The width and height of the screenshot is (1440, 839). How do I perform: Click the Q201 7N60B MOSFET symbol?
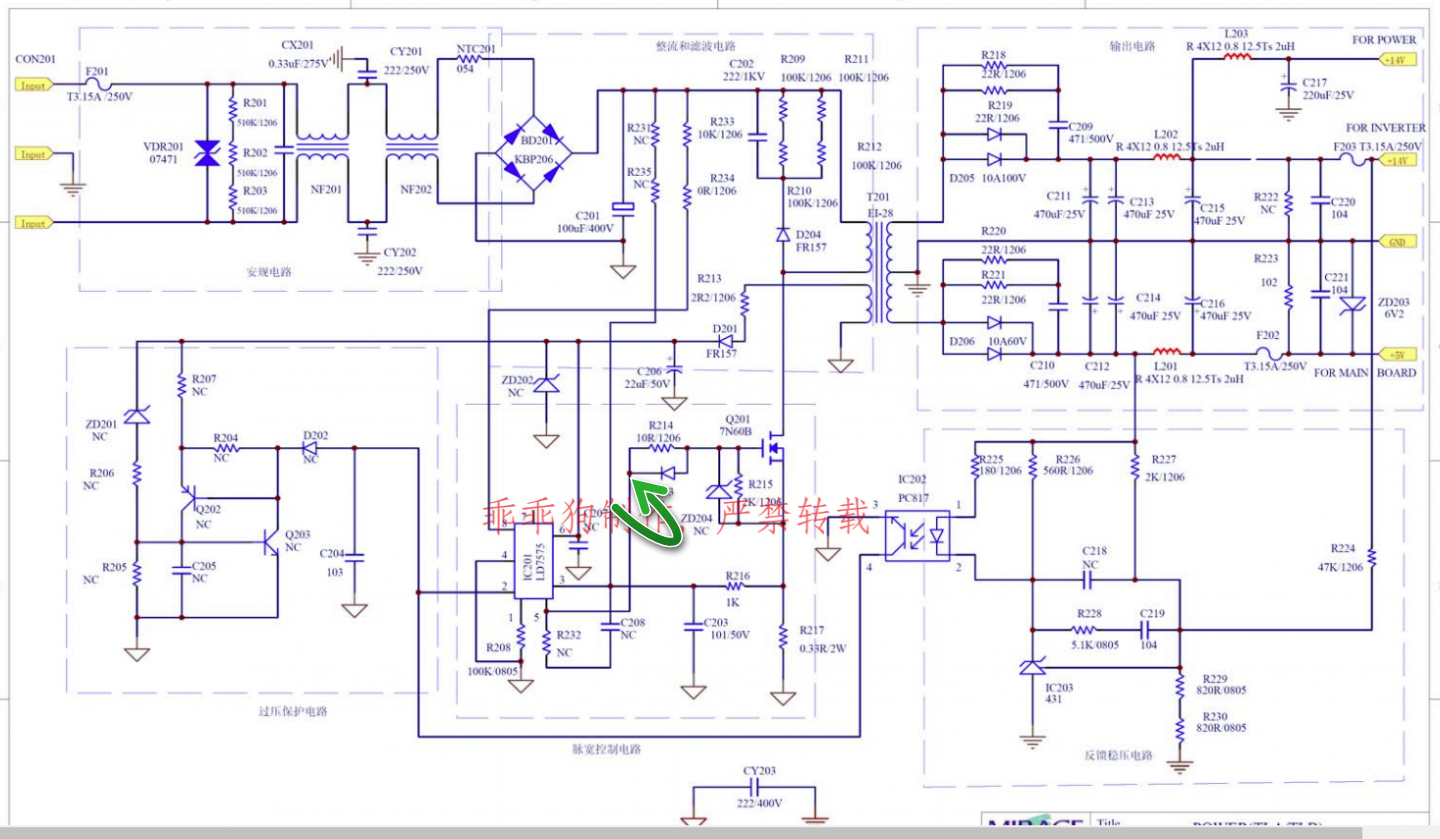click(x=772, y=451)
